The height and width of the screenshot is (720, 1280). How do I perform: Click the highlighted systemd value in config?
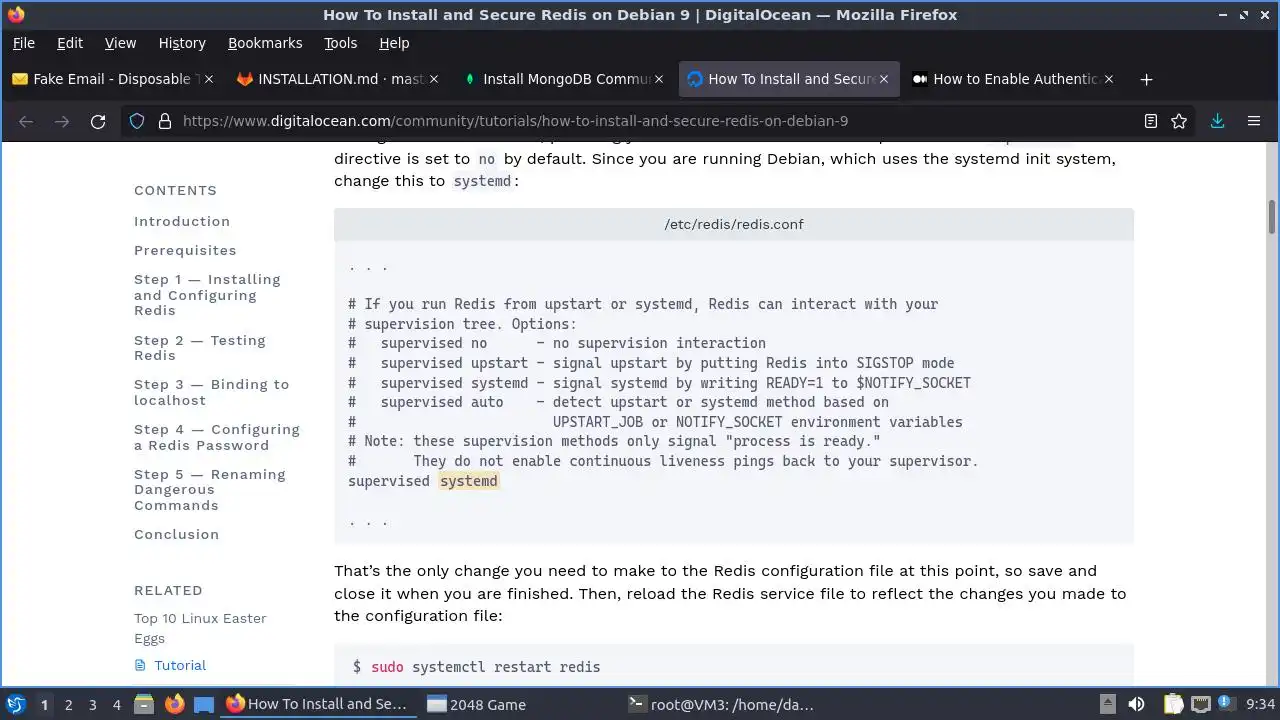468,481
